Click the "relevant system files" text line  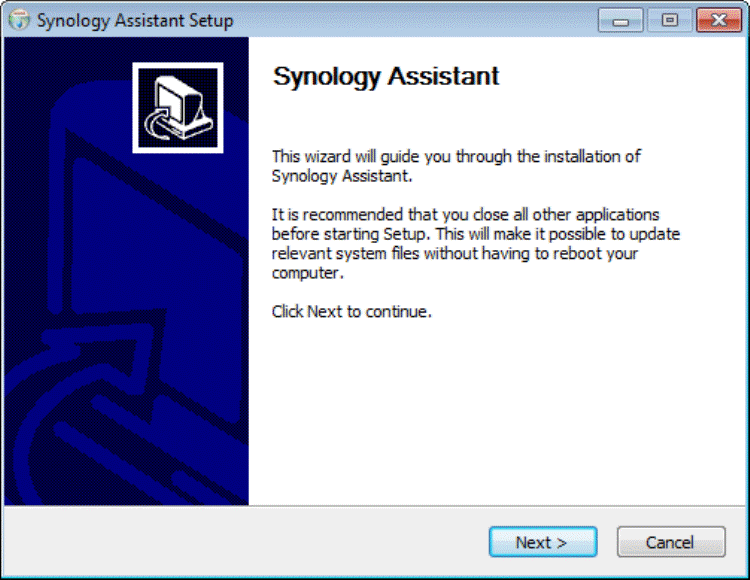455,253
